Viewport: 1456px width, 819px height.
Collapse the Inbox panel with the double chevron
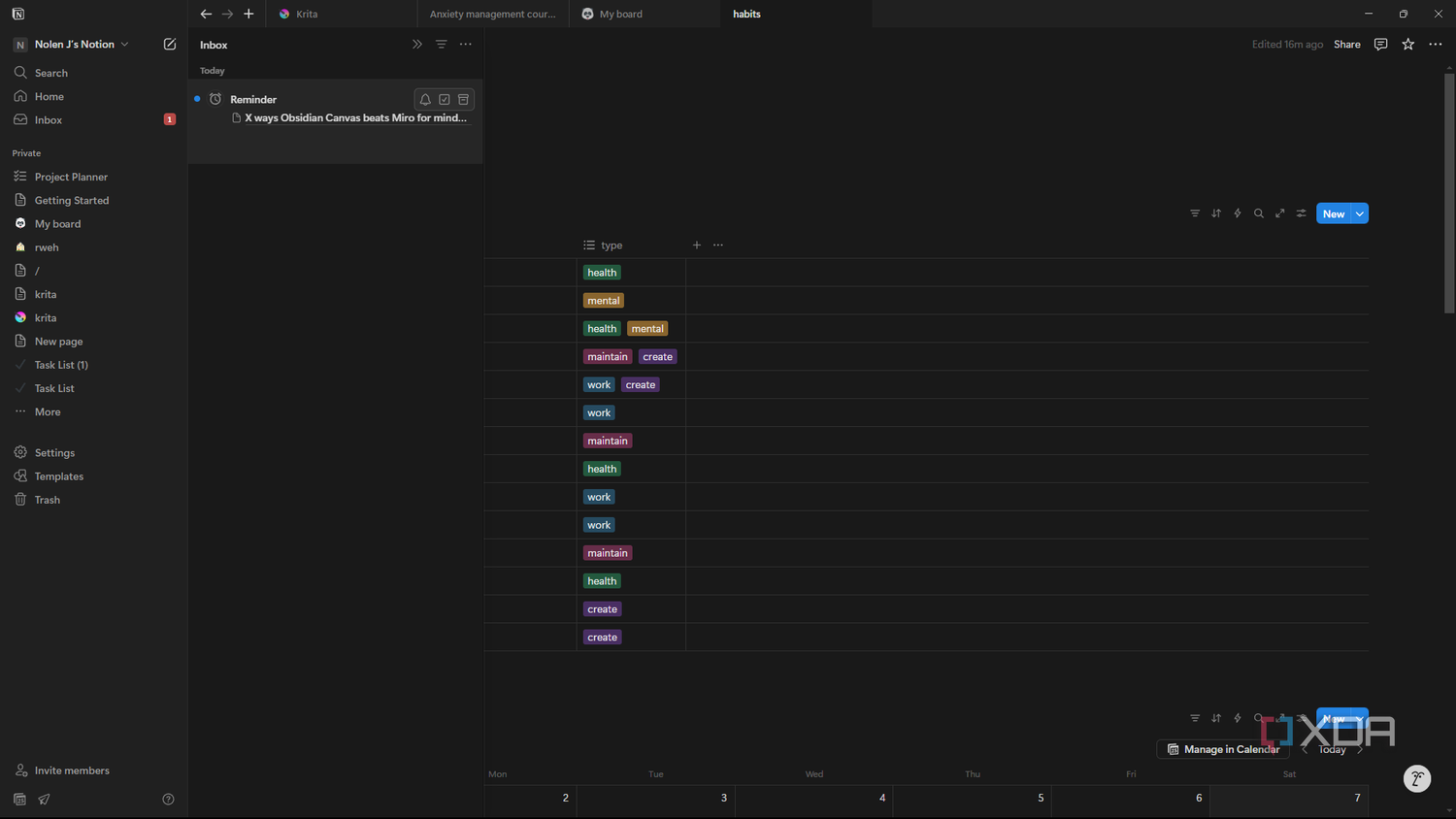417,45
